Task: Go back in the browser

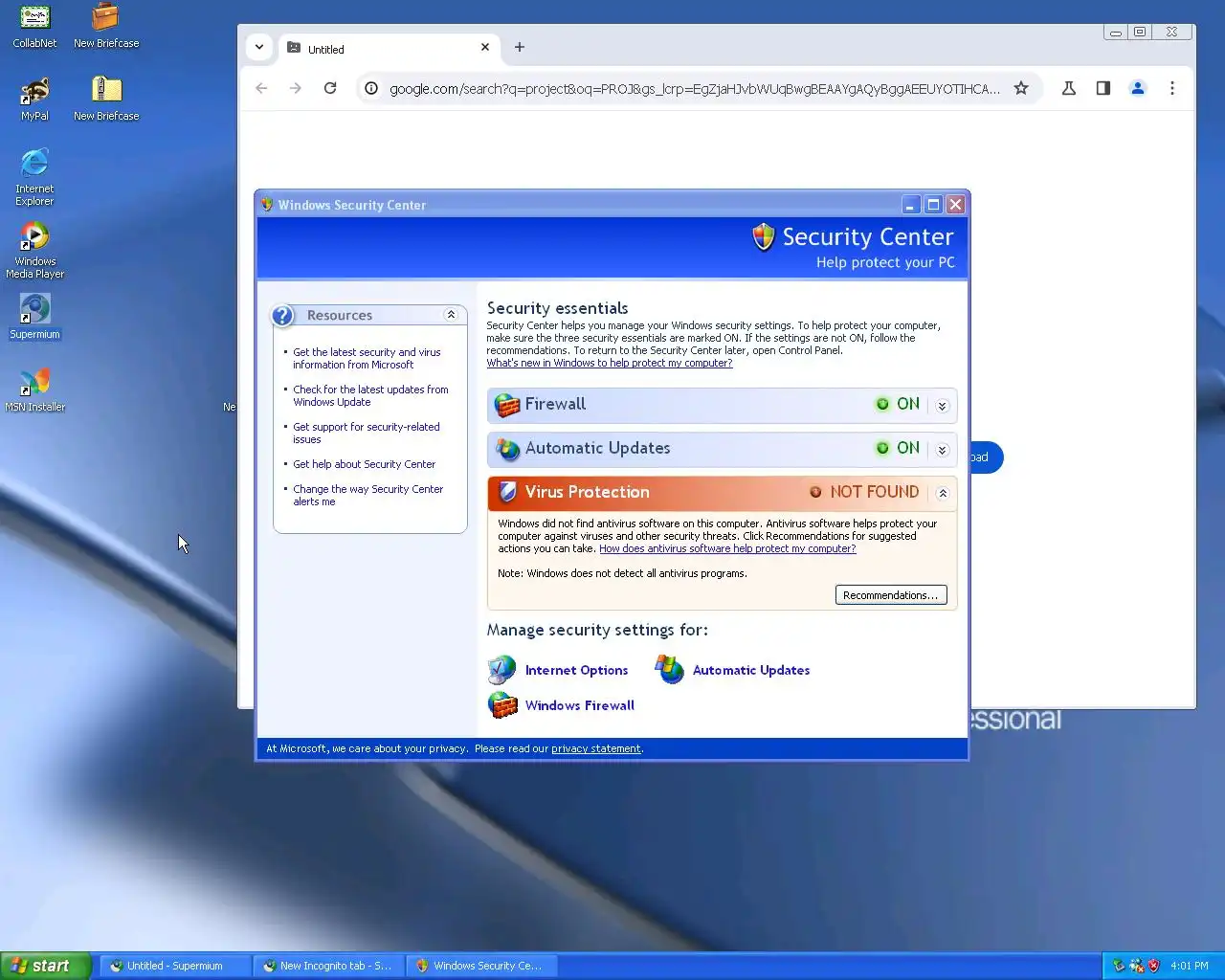Action: (261, 88)
